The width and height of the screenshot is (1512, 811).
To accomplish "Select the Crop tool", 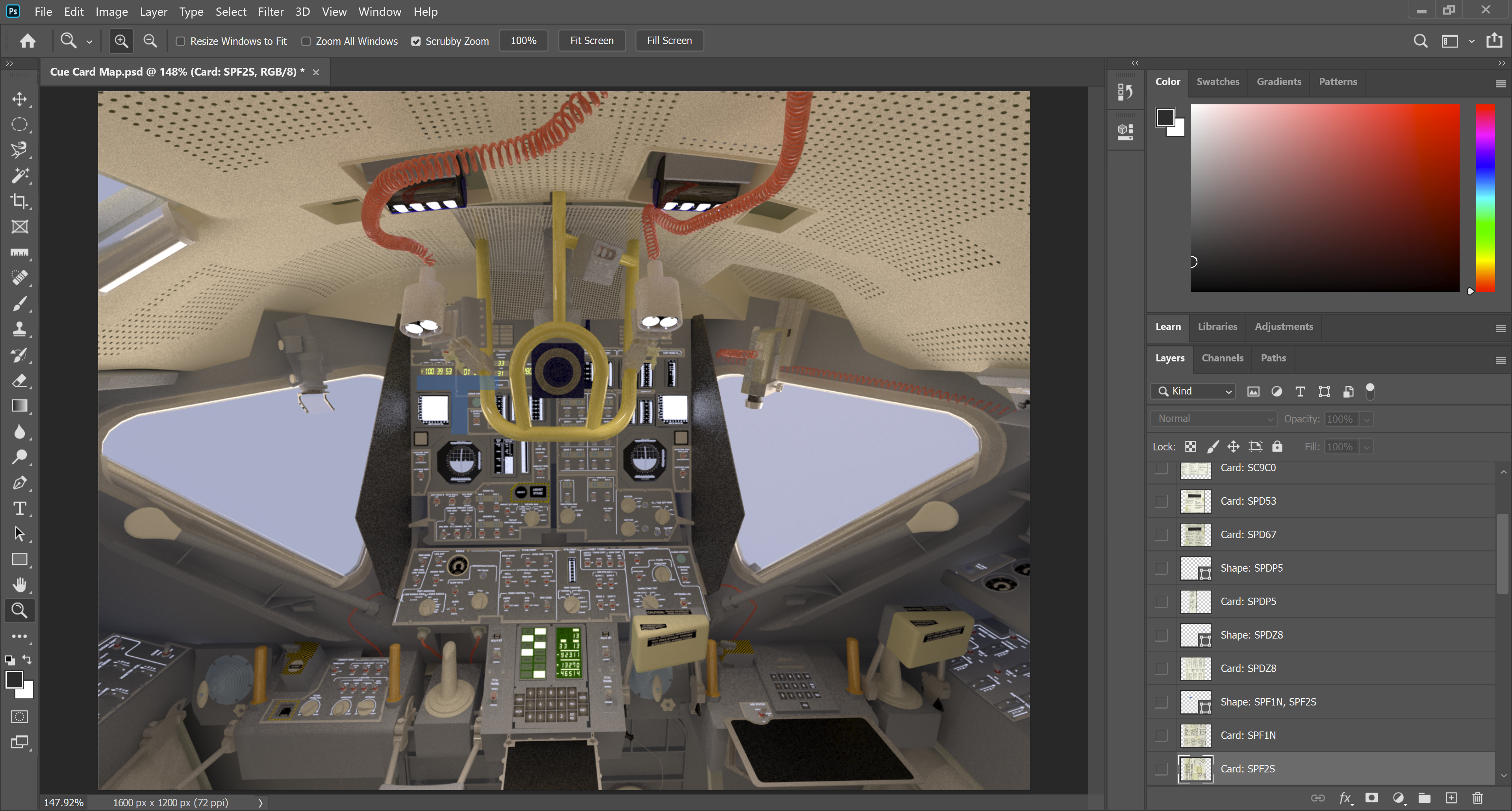I will pos(19,201).
